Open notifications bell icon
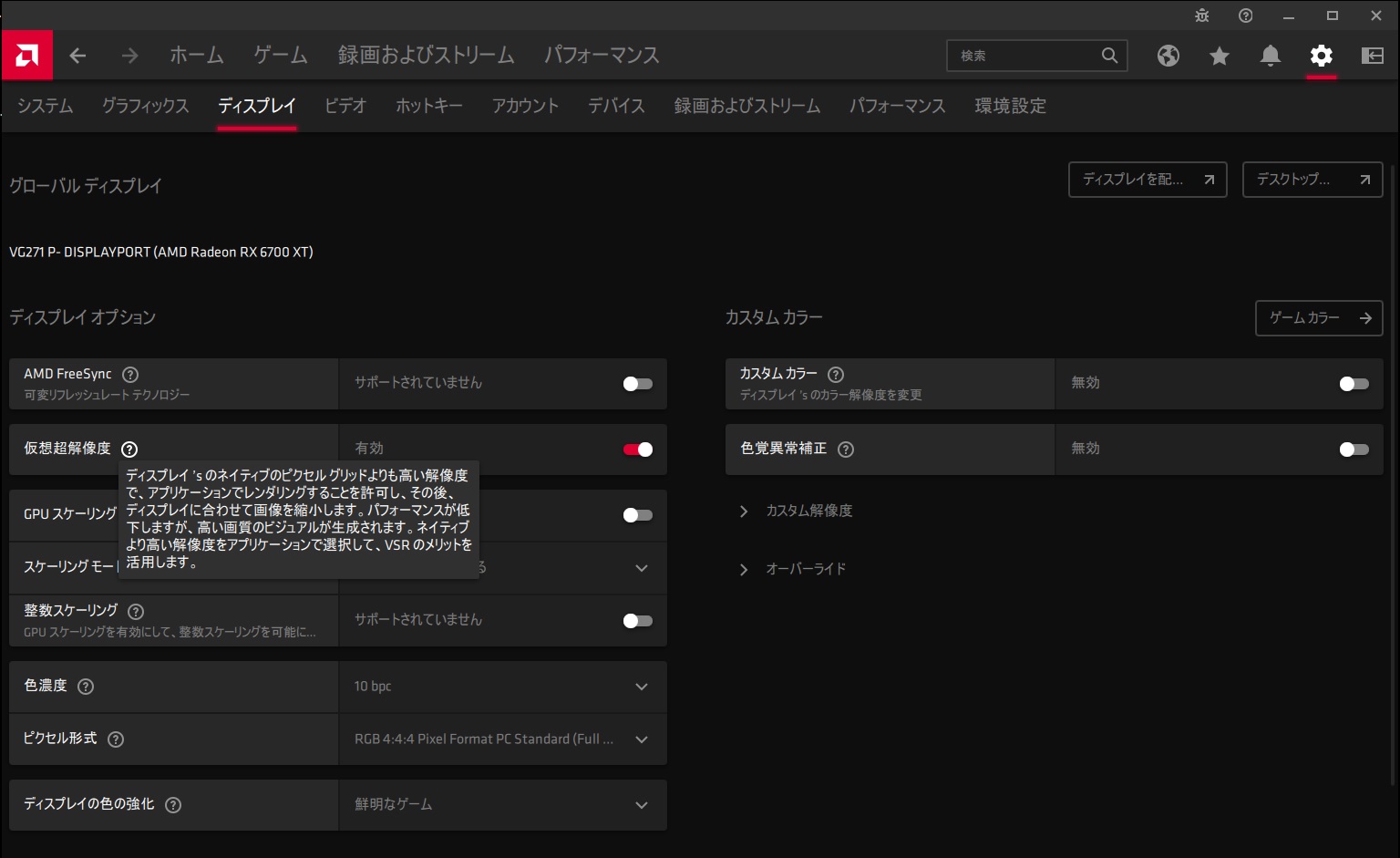The width and height of the screenshot is (1400, 858). point(1270,56)
